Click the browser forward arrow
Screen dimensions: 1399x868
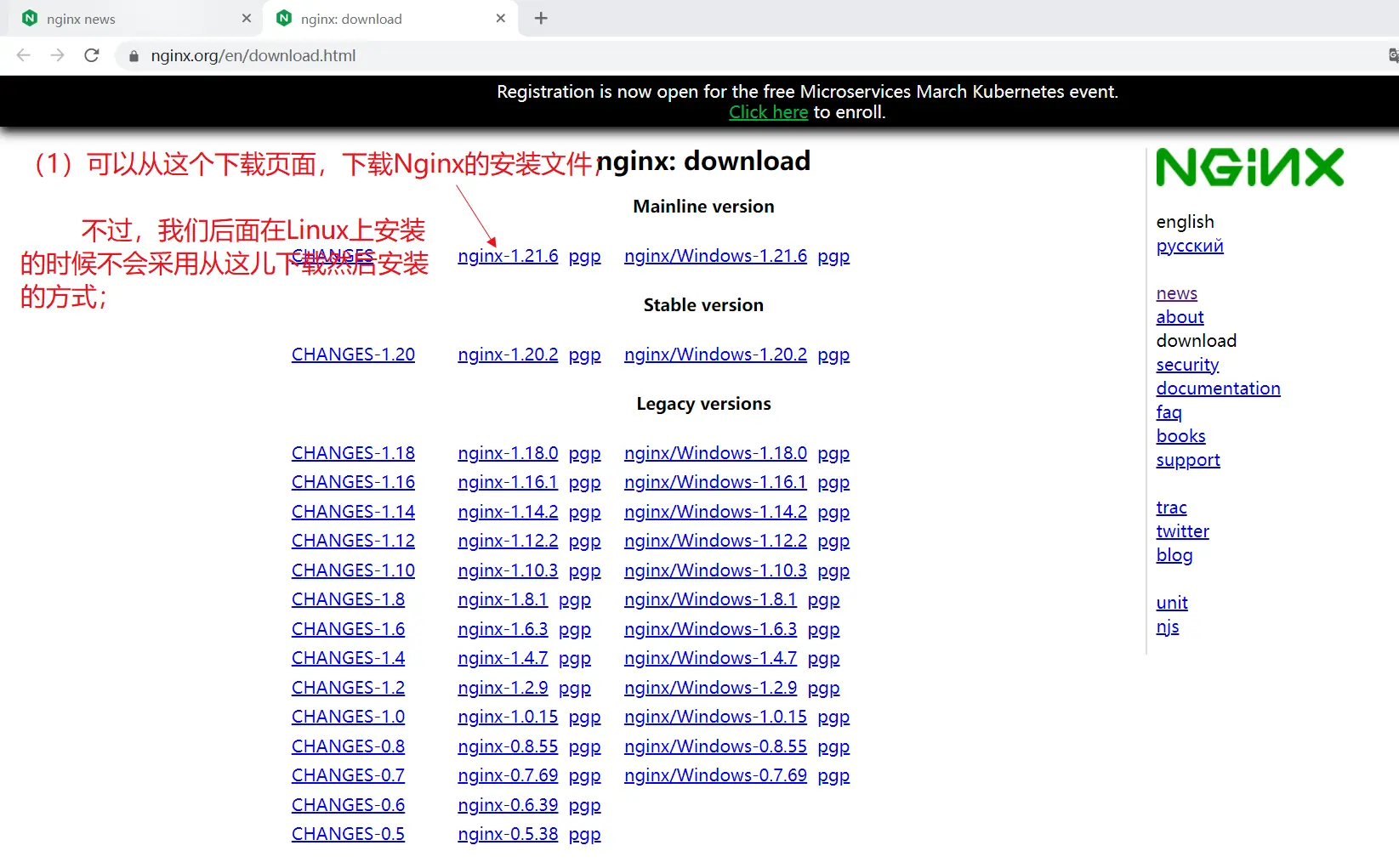click(x=58, y=55)
